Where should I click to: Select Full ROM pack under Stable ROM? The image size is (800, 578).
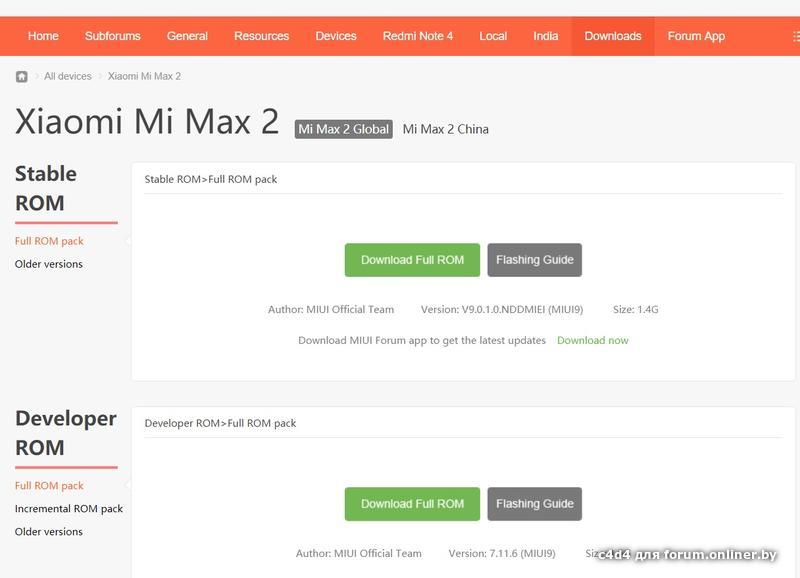pos(49,241)
